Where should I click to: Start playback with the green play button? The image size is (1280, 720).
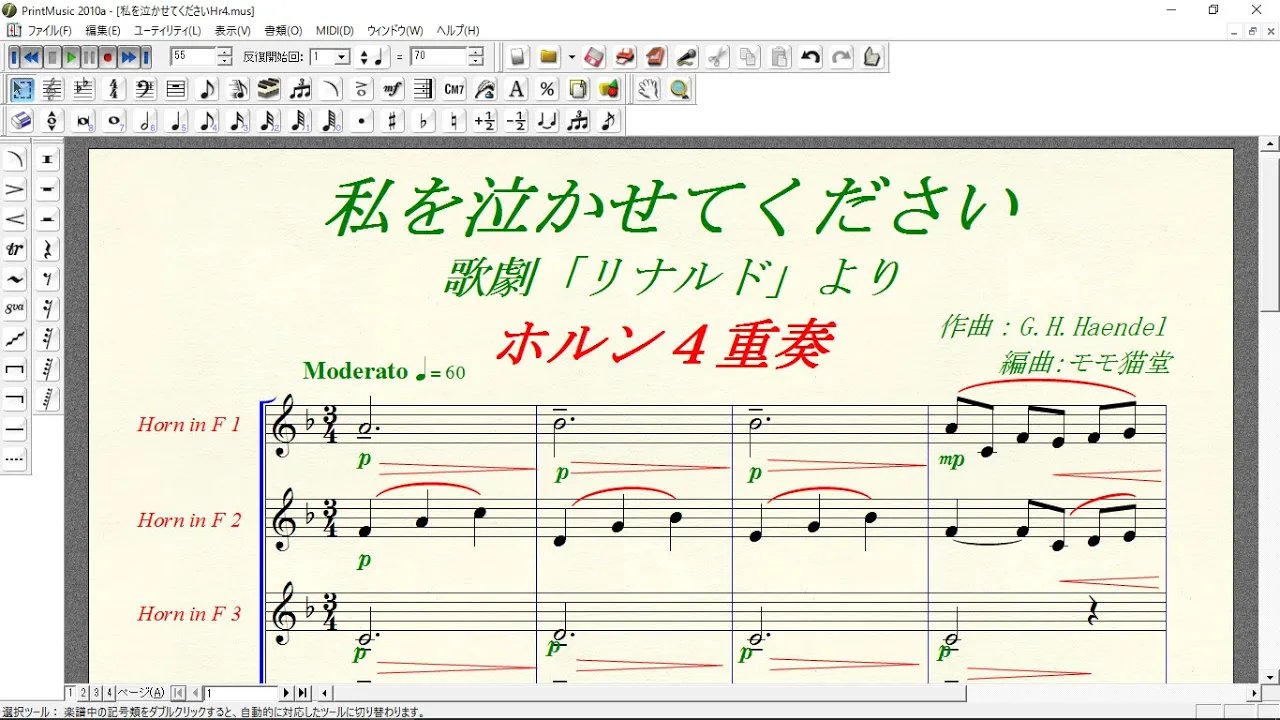(x=71, y=57)
